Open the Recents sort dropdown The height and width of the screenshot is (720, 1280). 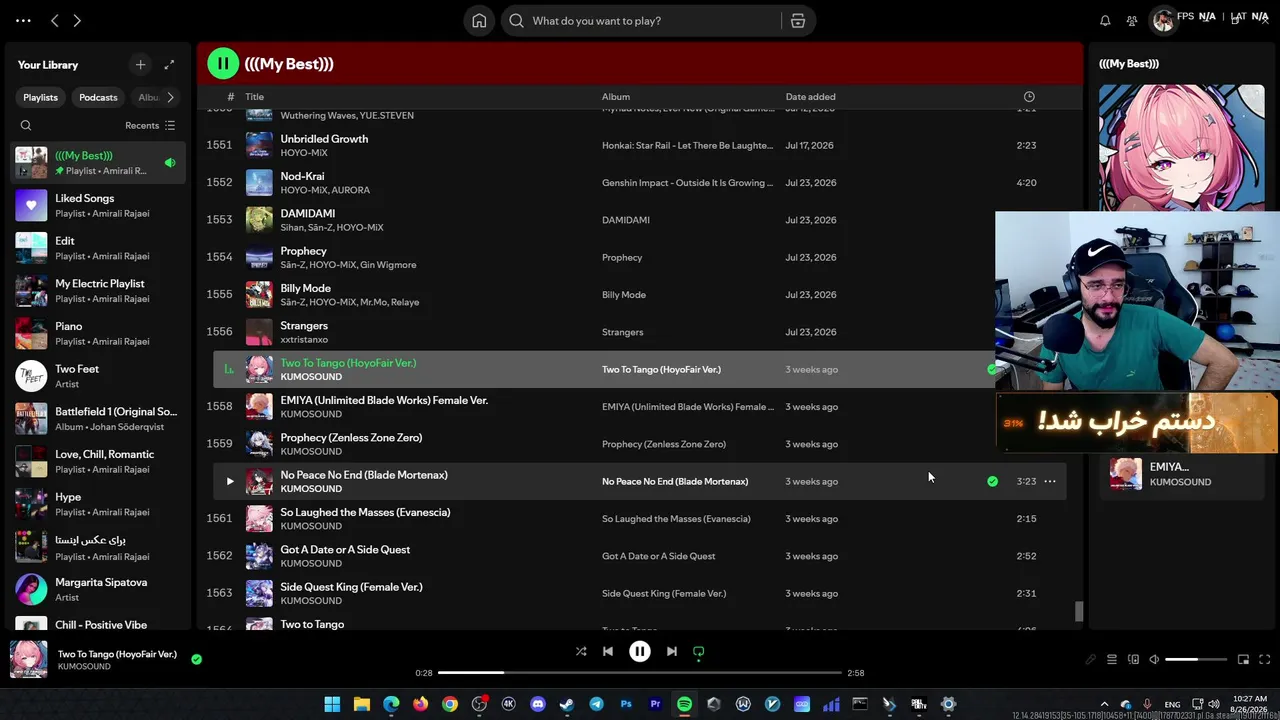[150, 126]
